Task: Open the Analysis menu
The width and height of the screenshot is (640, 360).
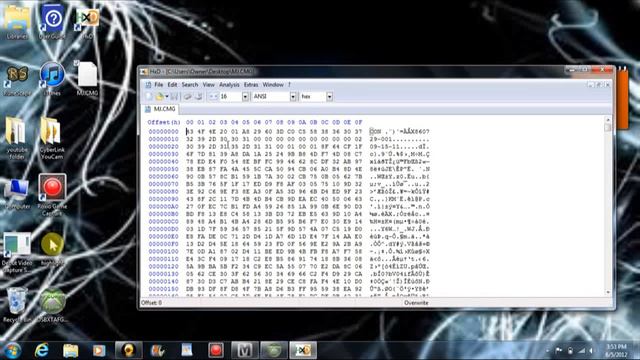Action: (229, 85)
